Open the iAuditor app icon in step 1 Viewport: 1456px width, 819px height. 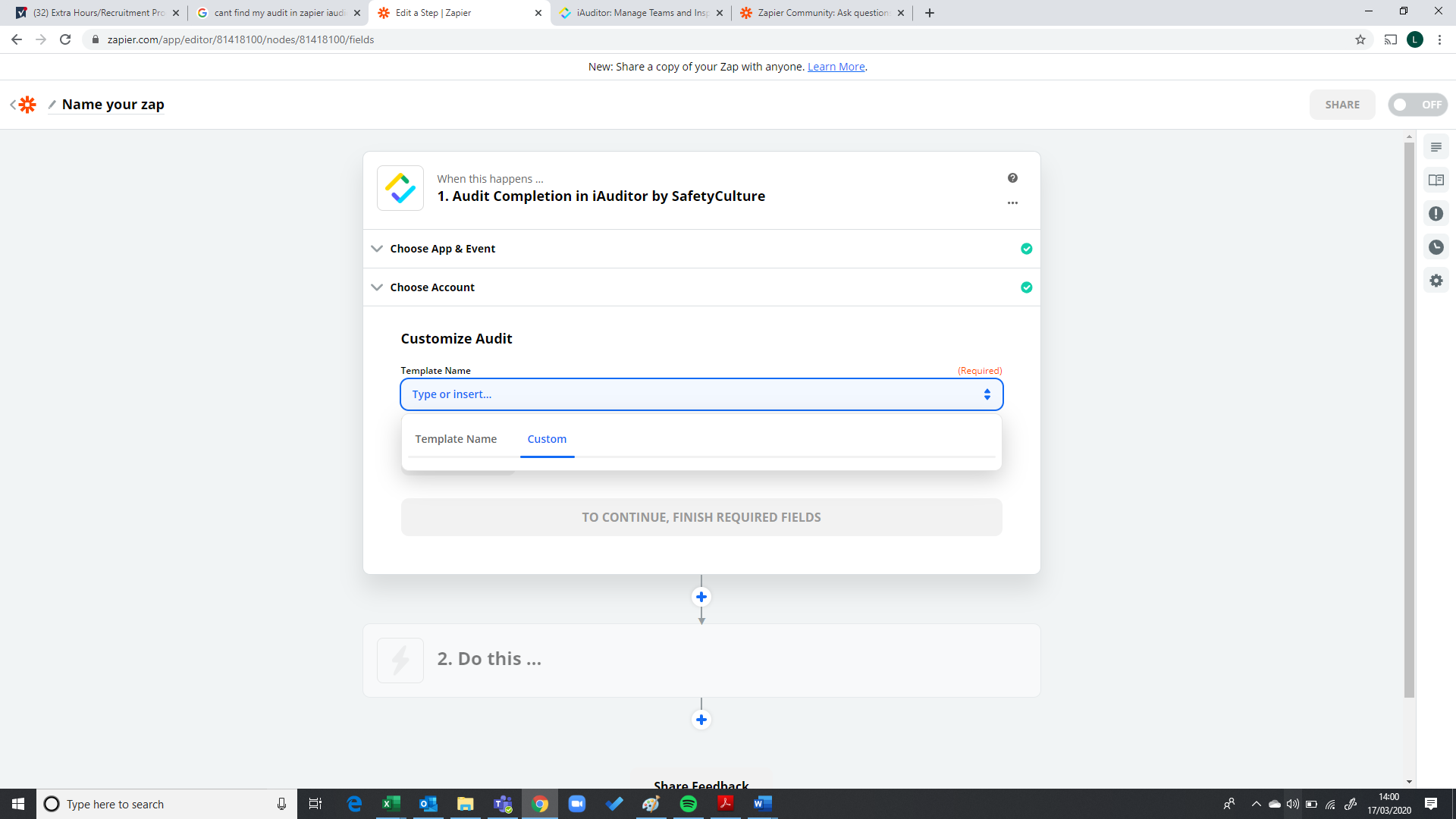tap(400, 188)
